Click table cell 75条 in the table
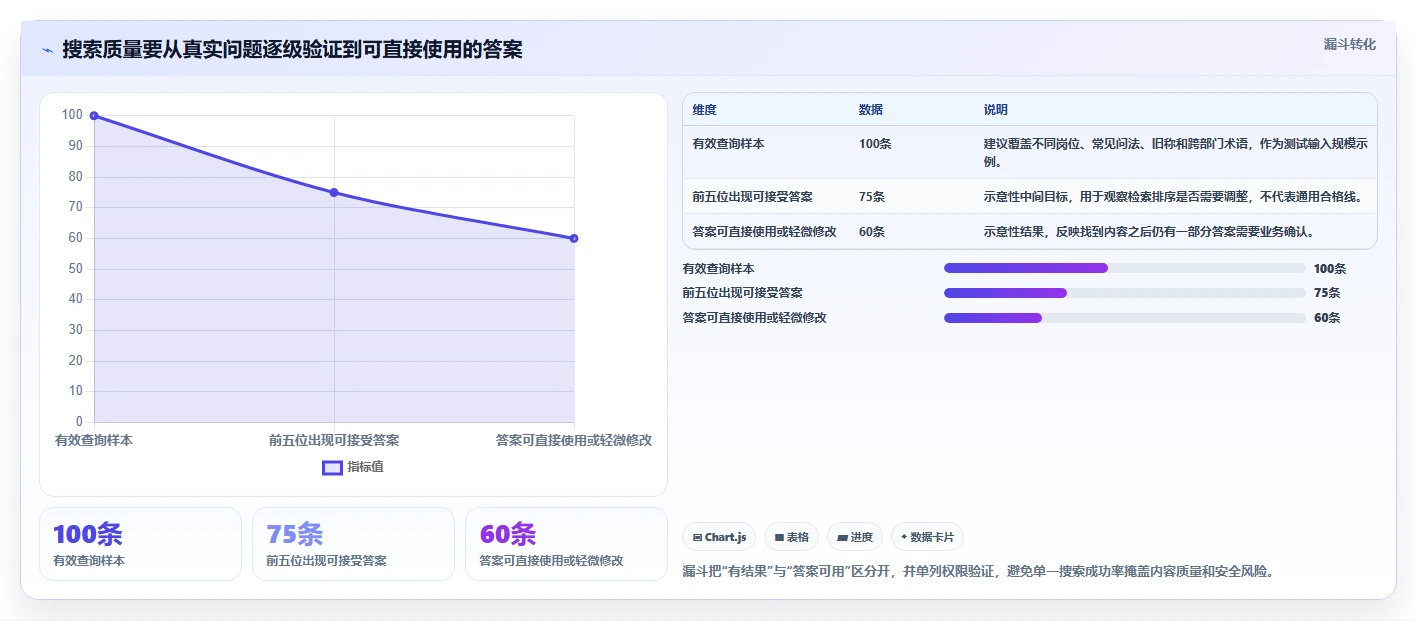The height and width of the screenshot is (621, 1417). [872, 197]
